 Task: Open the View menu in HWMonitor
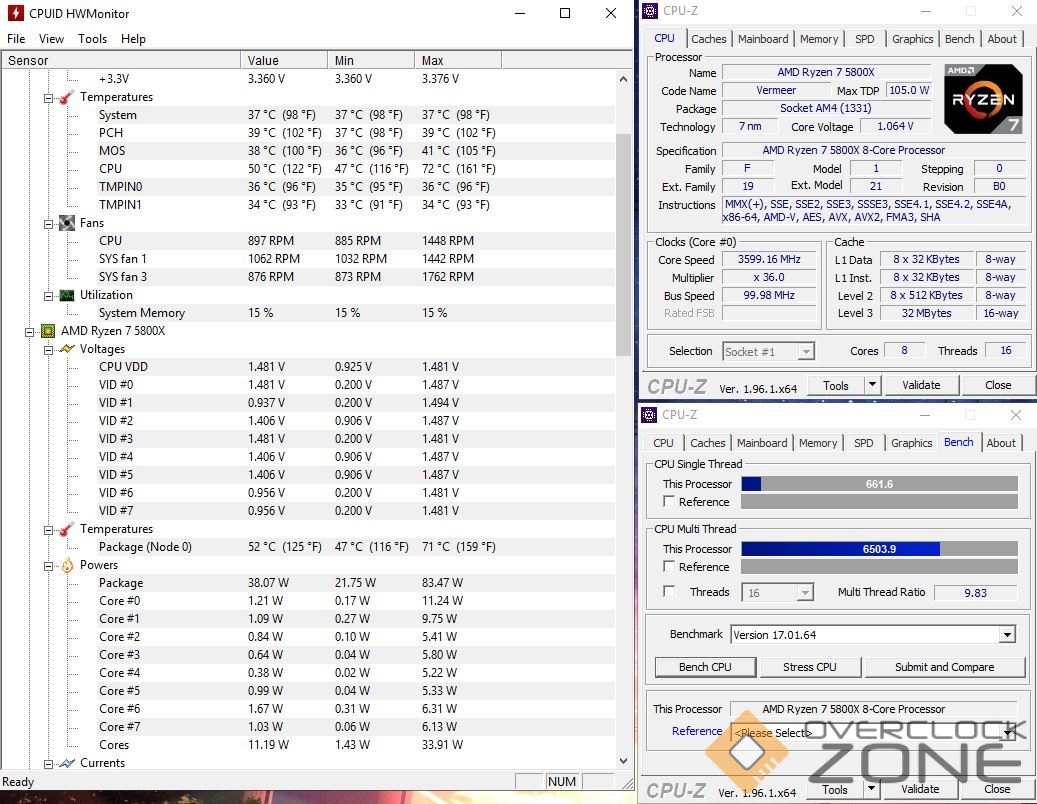point(51,39)
